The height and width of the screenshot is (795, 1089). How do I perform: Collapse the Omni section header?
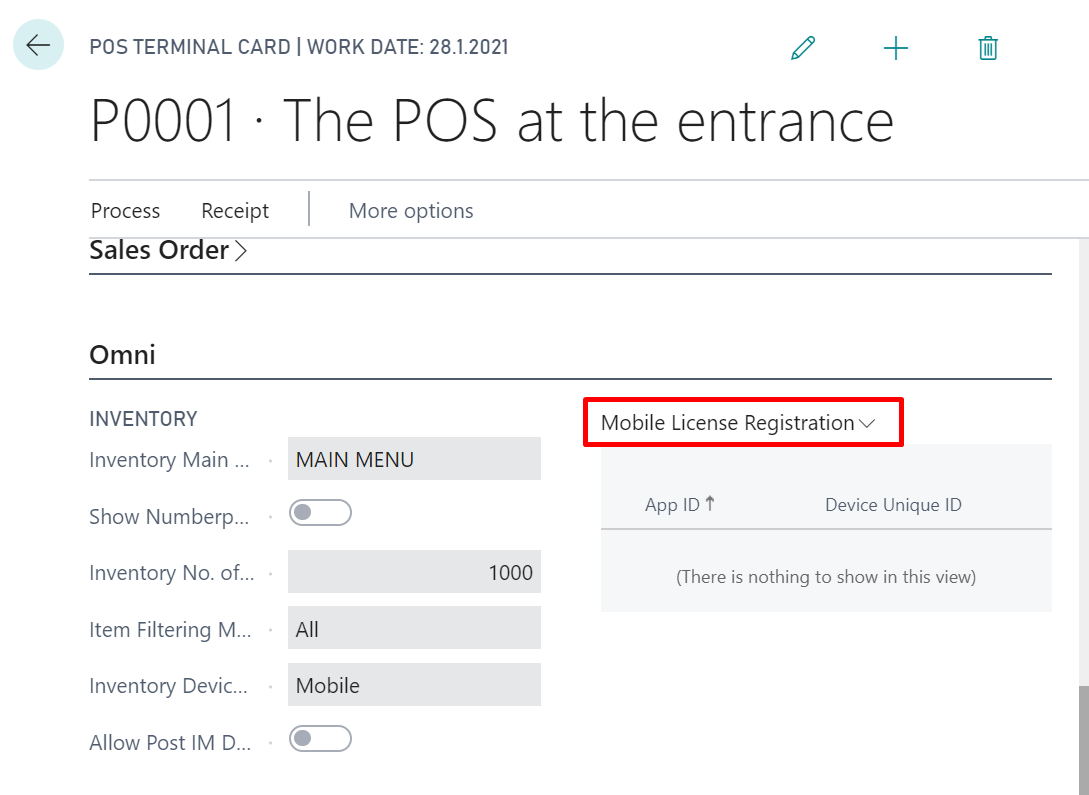point(122,355)
